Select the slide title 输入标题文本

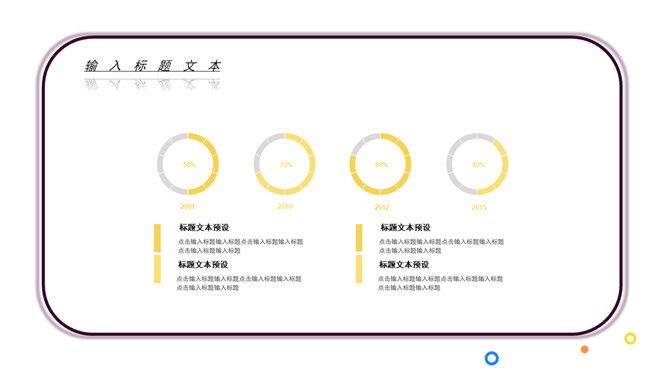click(153, 66)
